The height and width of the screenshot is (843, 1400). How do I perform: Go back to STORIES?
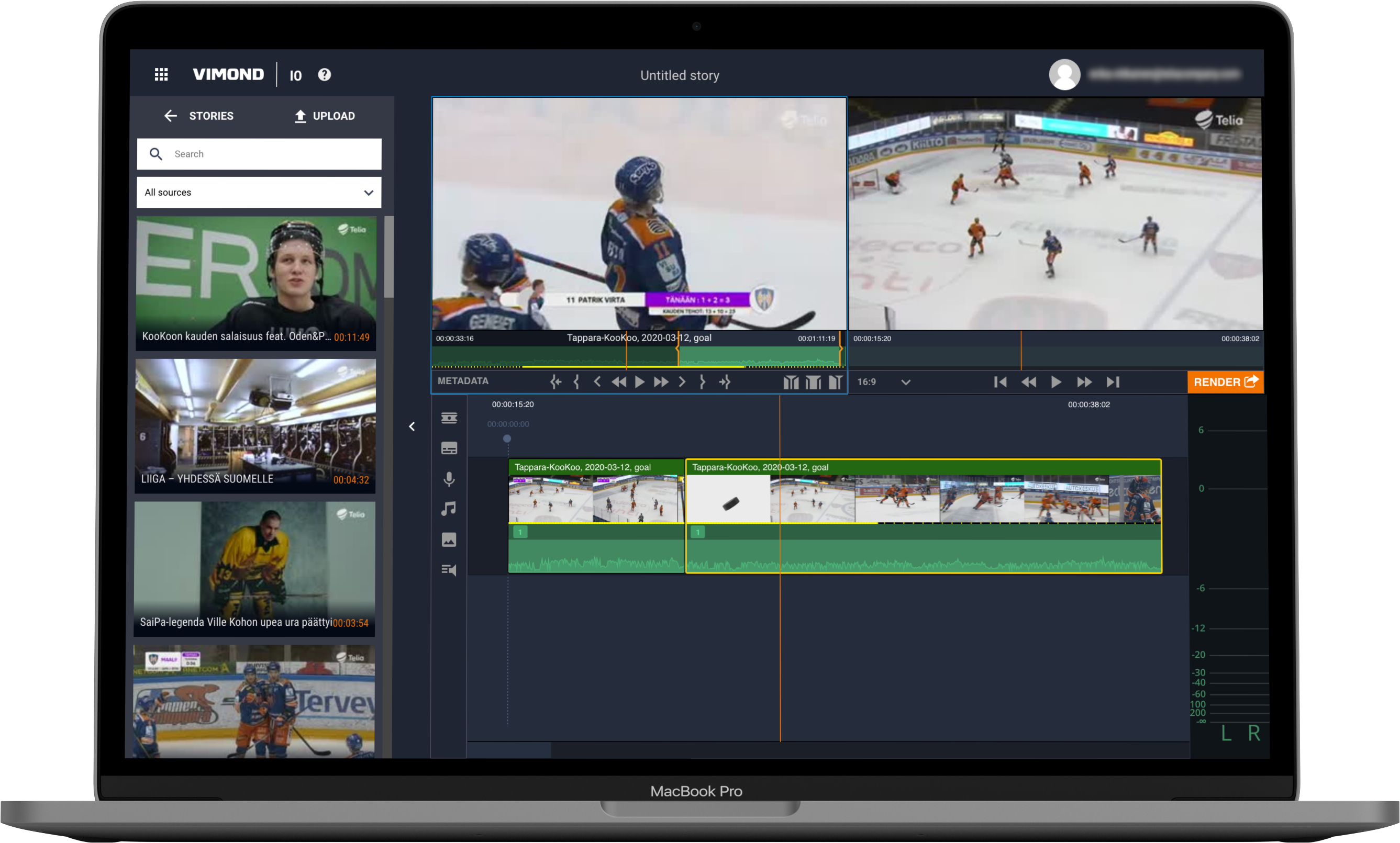coord(199,116)
